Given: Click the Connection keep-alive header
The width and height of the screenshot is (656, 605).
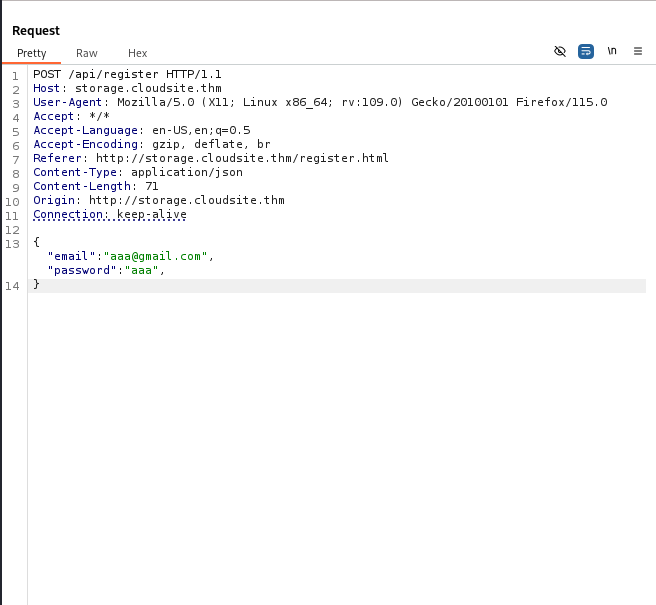Looking at the screenshot, I should coord(110,214).
